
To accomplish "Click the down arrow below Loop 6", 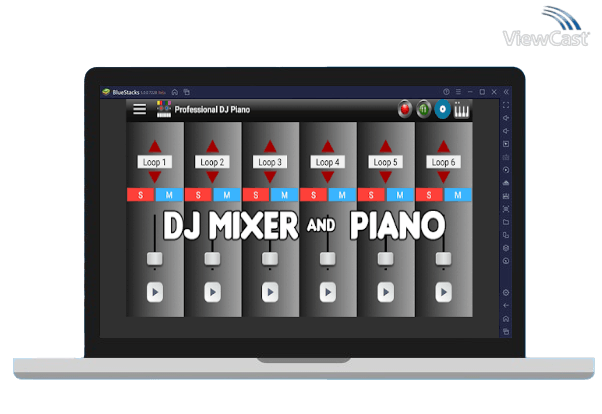I will (x=443, y=177).
